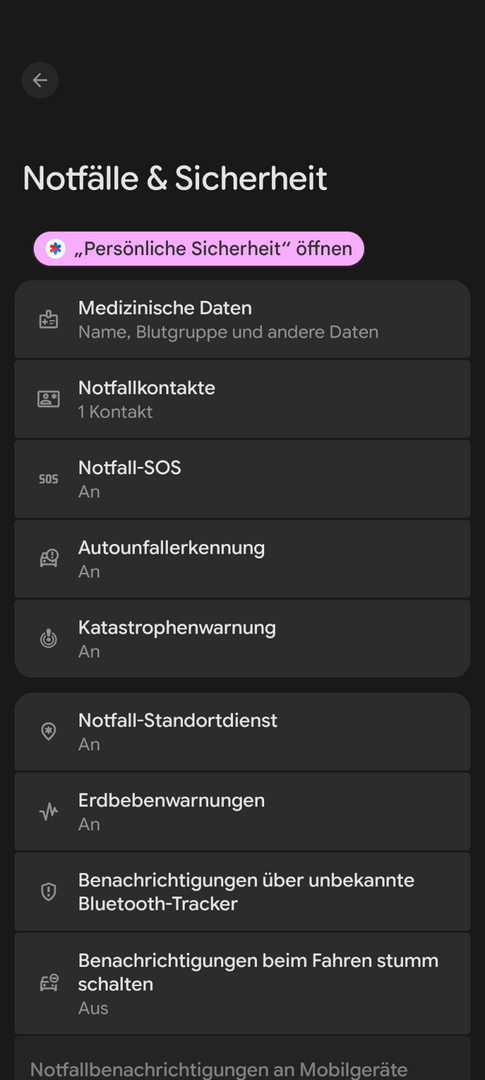Select Notfall-Standortdienst option
Viewport: 485px width, 1080px height.
click(x=242, y=731)
